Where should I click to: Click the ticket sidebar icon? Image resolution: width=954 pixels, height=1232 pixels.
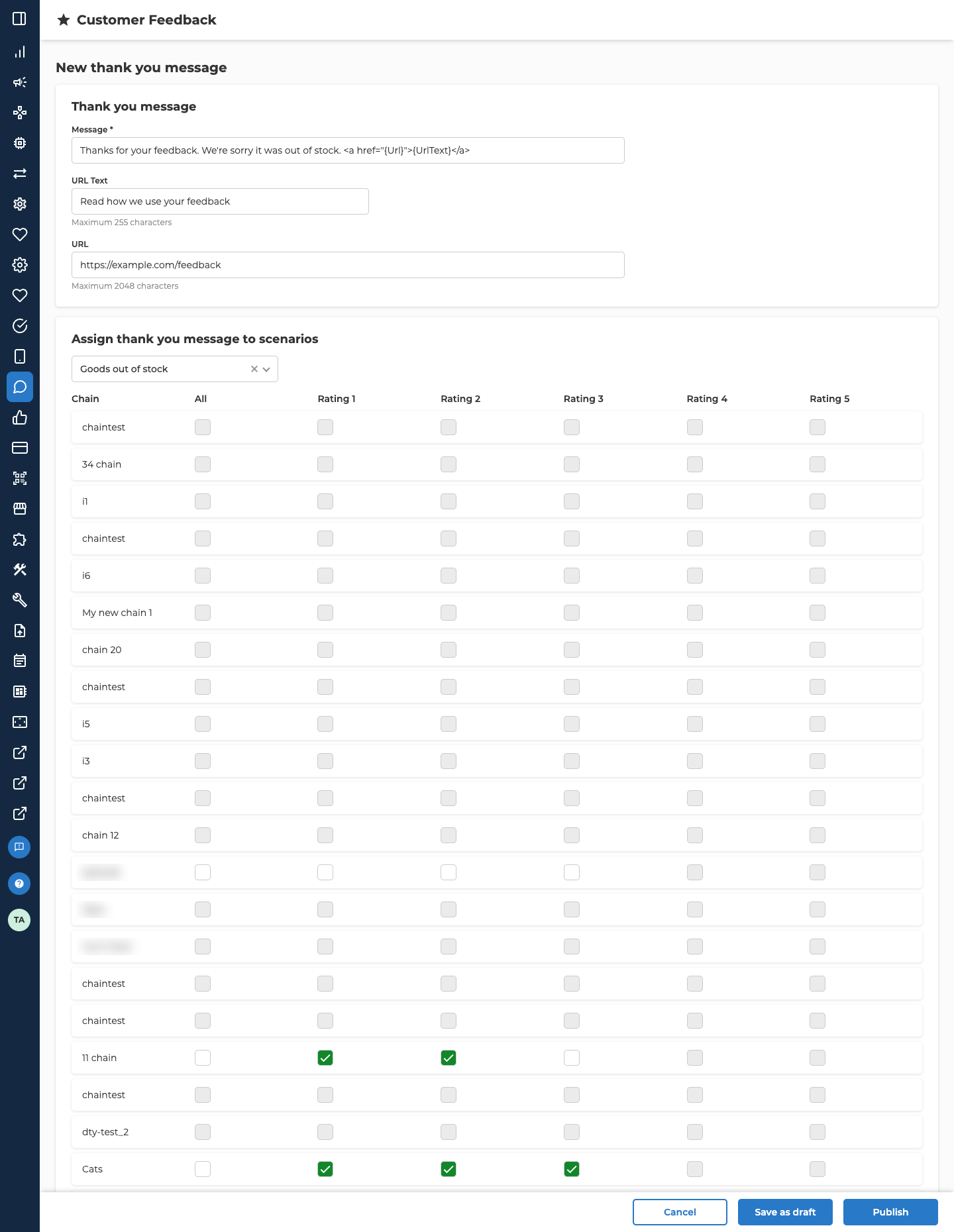pos(20,722)
